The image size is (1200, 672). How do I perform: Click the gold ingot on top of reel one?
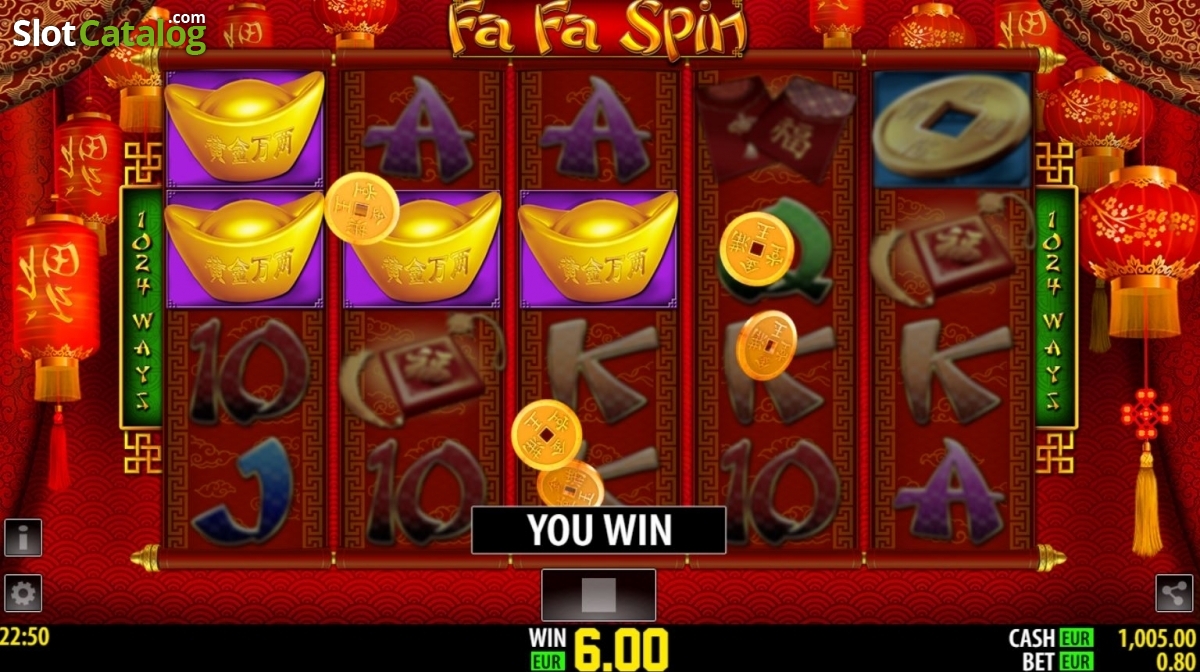pos(244,128)
